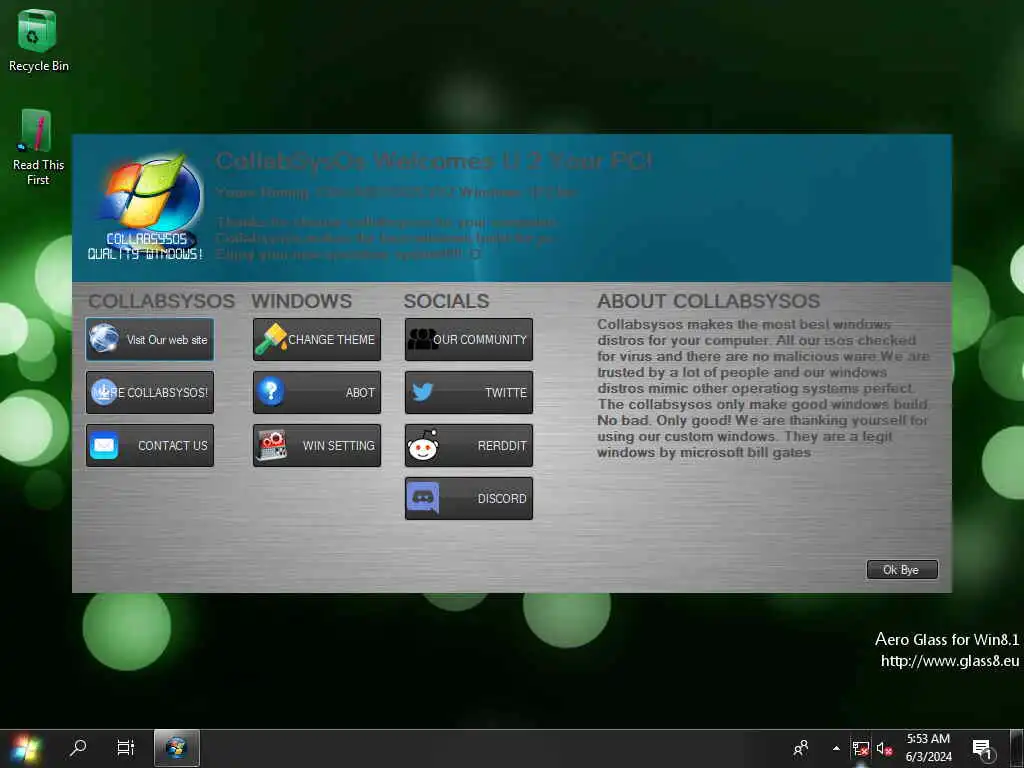The height and width of the screenshot is (768, 1024).
Task: Click the Show Desktop strip on the taskbar edge
Action: [1017, 748]
